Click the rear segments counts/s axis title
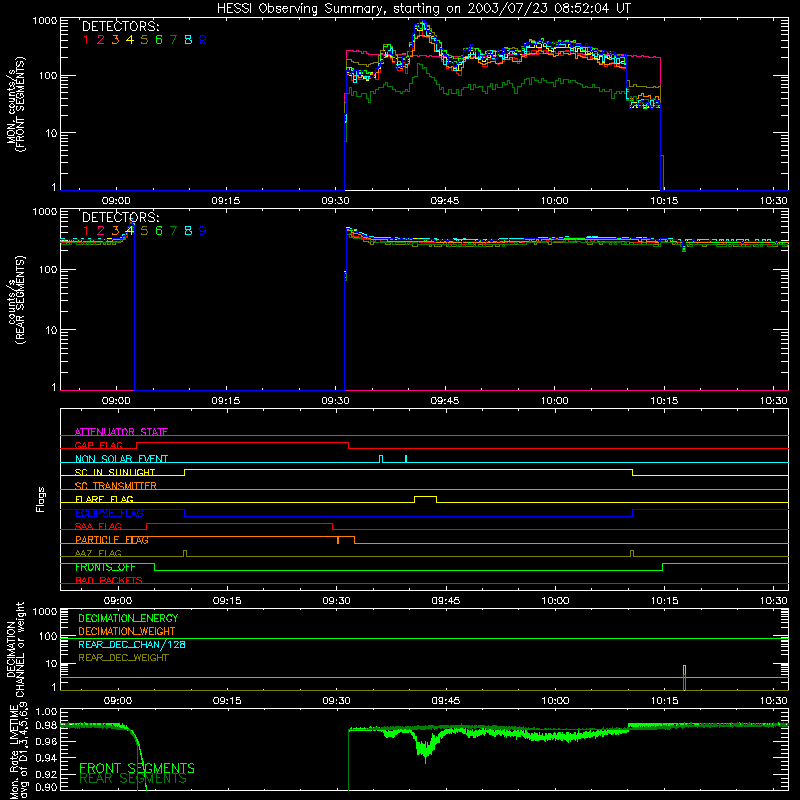 15,300
